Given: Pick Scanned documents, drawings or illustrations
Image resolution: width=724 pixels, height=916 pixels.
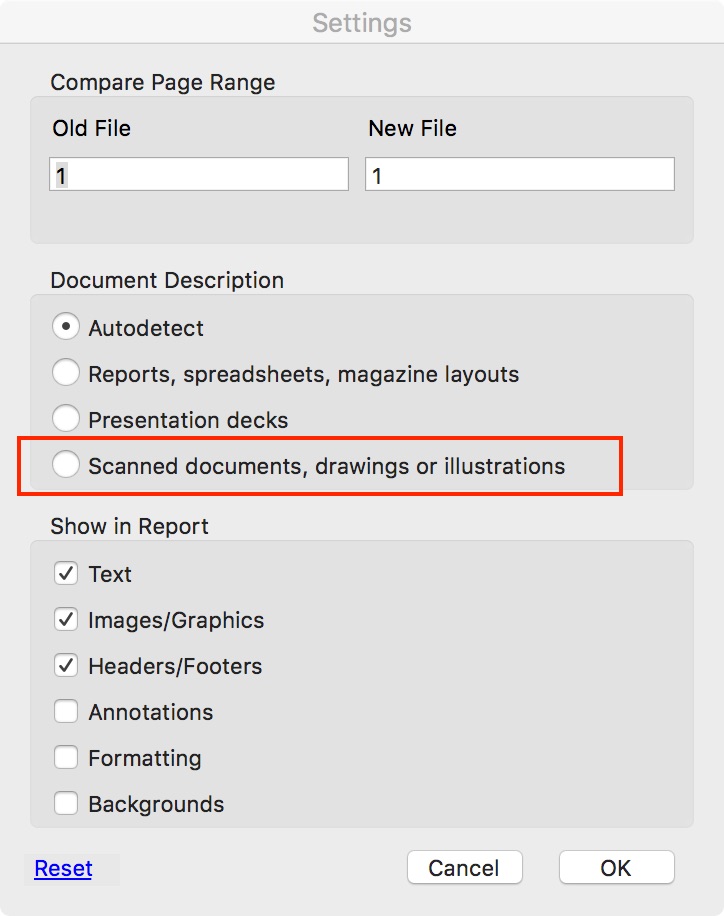Looking at the screenshot, I should 66,465.
